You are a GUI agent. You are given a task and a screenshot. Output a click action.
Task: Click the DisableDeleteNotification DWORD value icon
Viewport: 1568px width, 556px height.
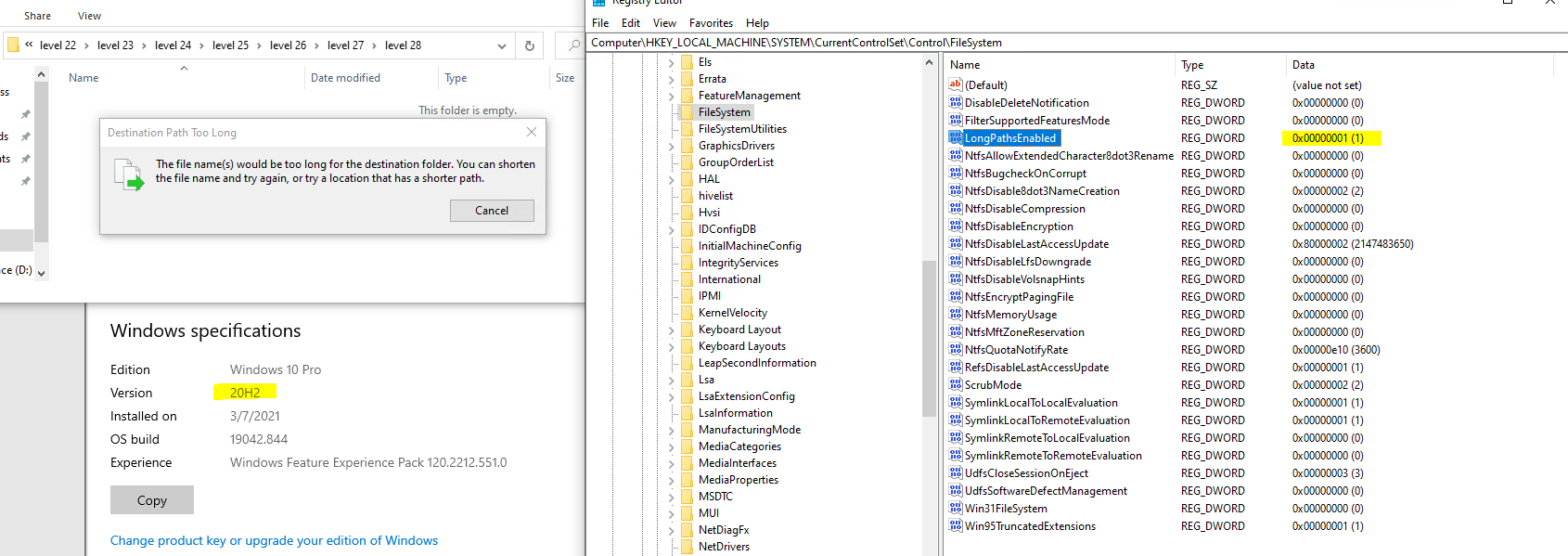point(955,102)
